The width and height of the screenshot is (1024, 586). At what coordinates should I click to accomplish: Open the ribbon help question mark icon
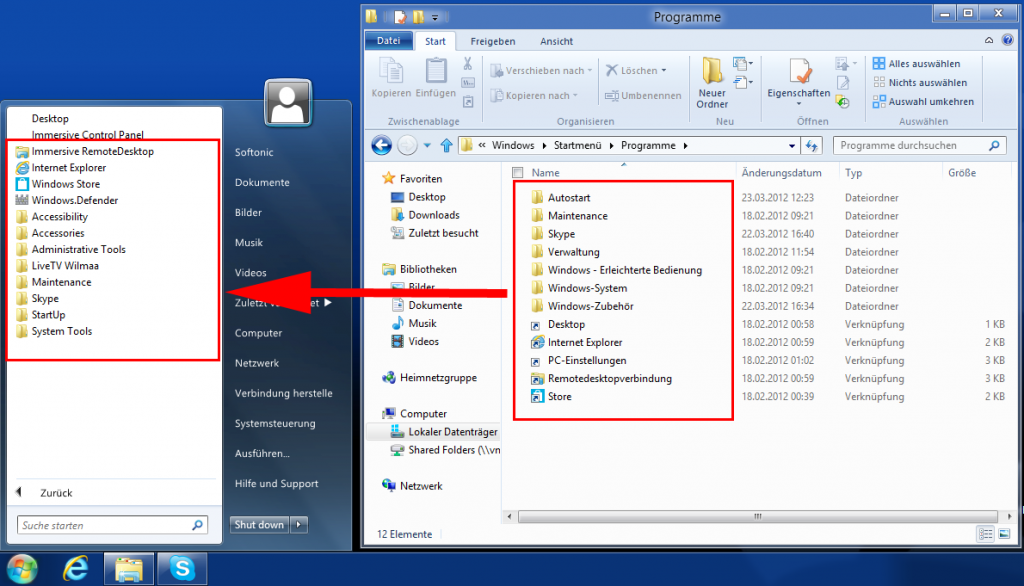(x=1008, y=40)
